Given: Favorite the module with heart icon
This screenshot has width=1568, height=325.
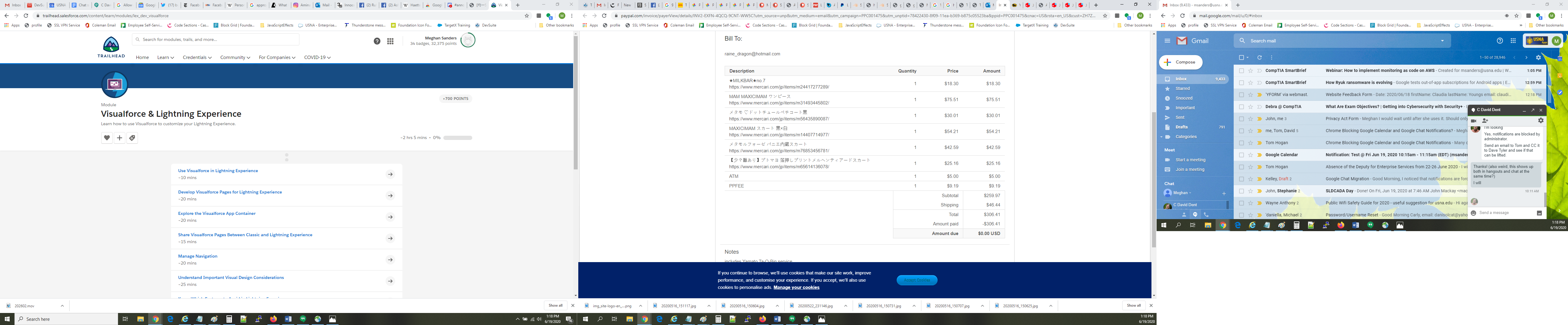Looking at the screenshot, I should click(x=107, y=138).
